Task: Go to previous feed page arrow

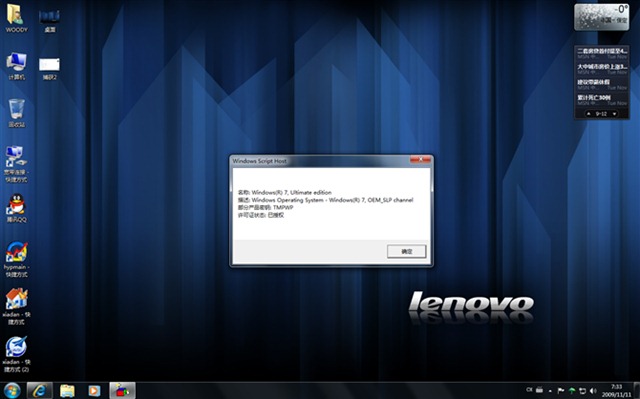Action: tap(589, 114)
